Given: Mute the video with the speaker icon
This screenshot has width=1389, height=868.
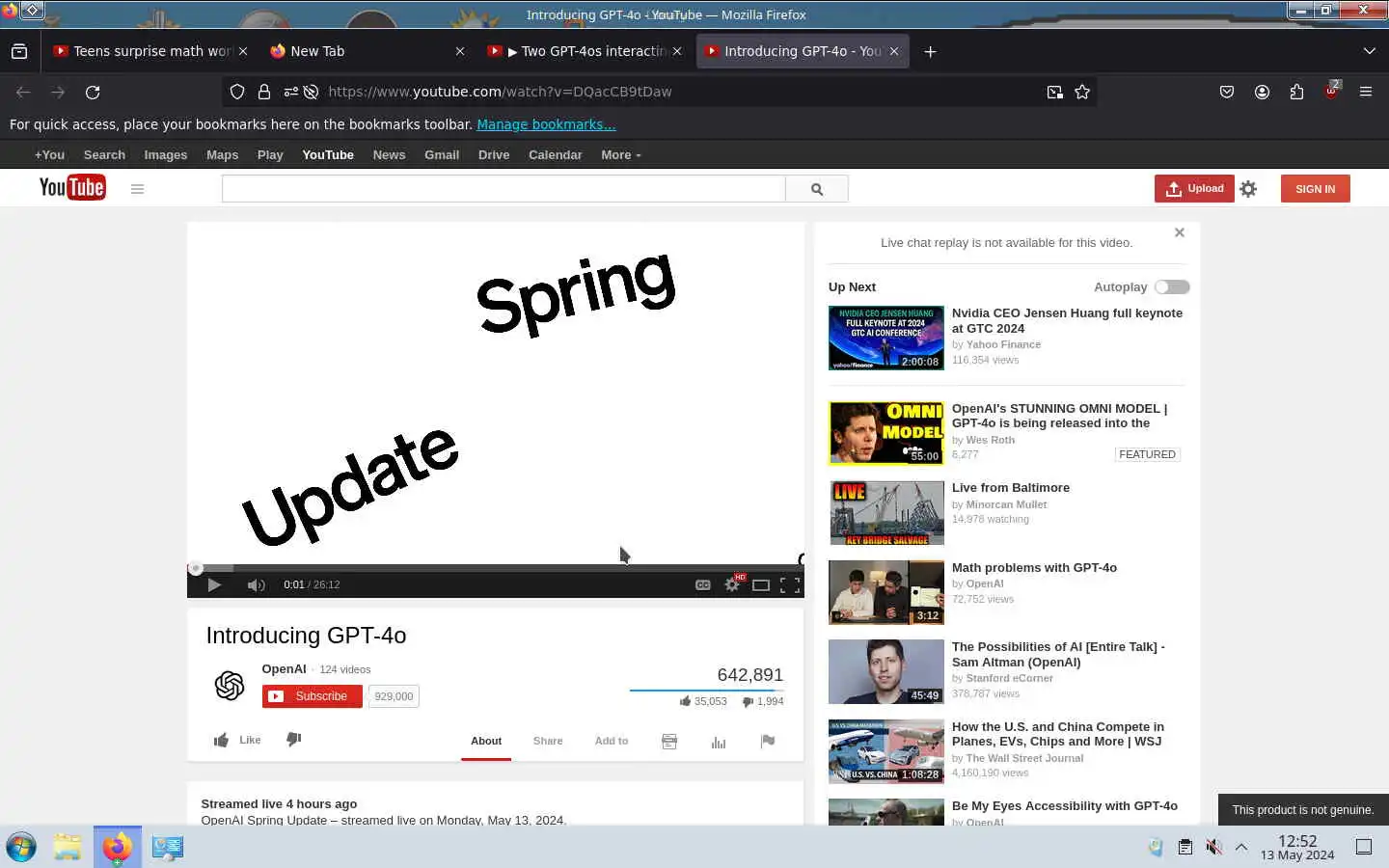Looking at the screenshot, I should click(x=256, y=584).
